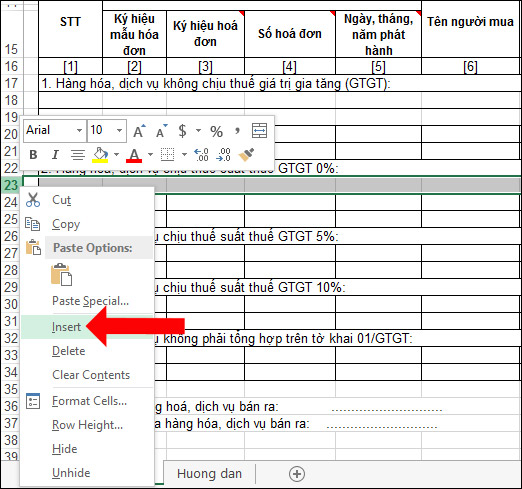Select row header 23
Screen dimensions: 522x489
click(11, 185)
